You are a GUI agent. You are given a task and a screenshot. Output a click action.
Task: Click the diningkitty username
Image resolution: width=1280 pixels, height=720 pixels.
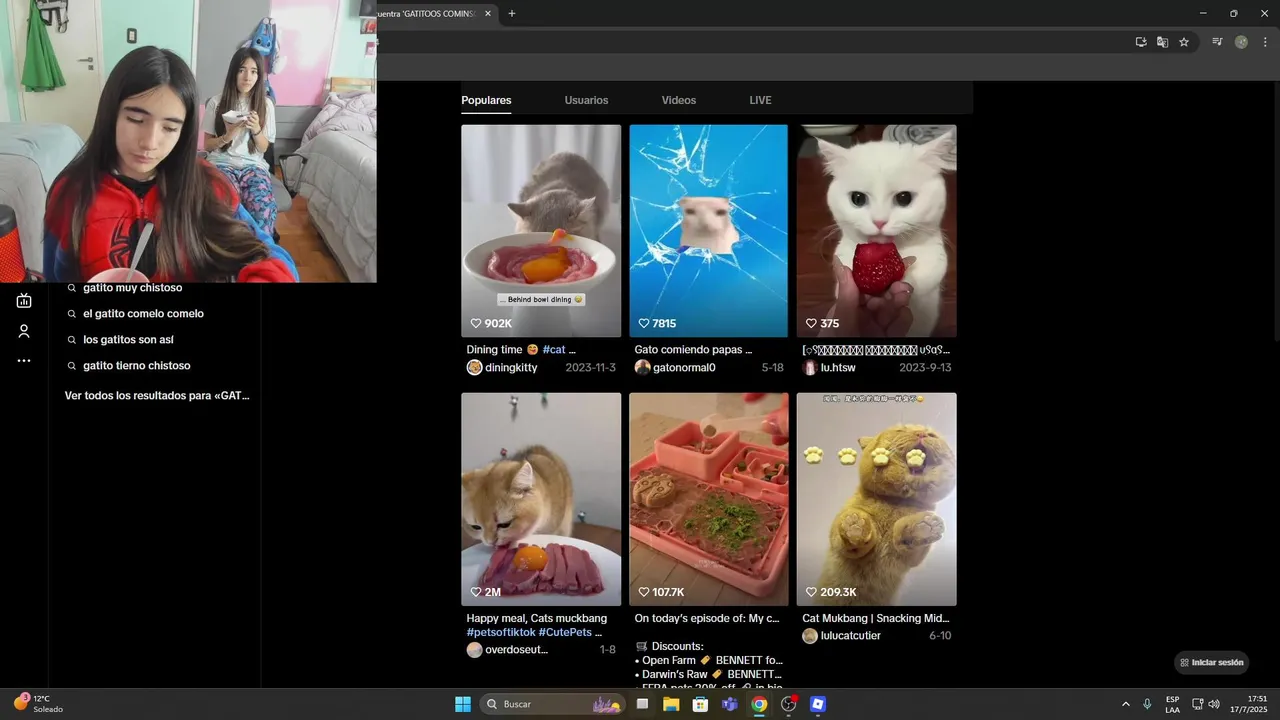tap(511, 368)
